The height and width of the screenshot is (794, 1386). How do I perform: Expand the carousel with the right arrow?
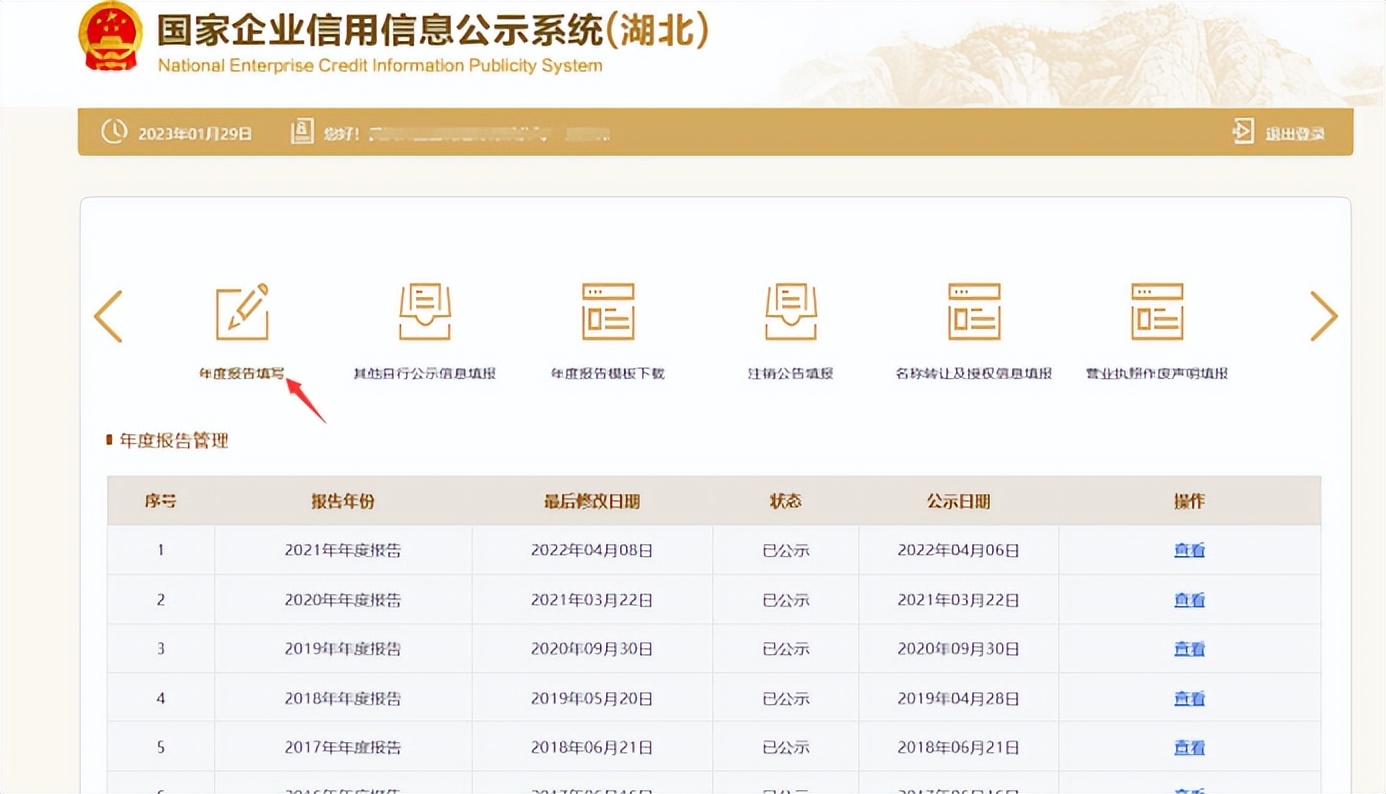pyautogui.click(x=1325, y=316)
